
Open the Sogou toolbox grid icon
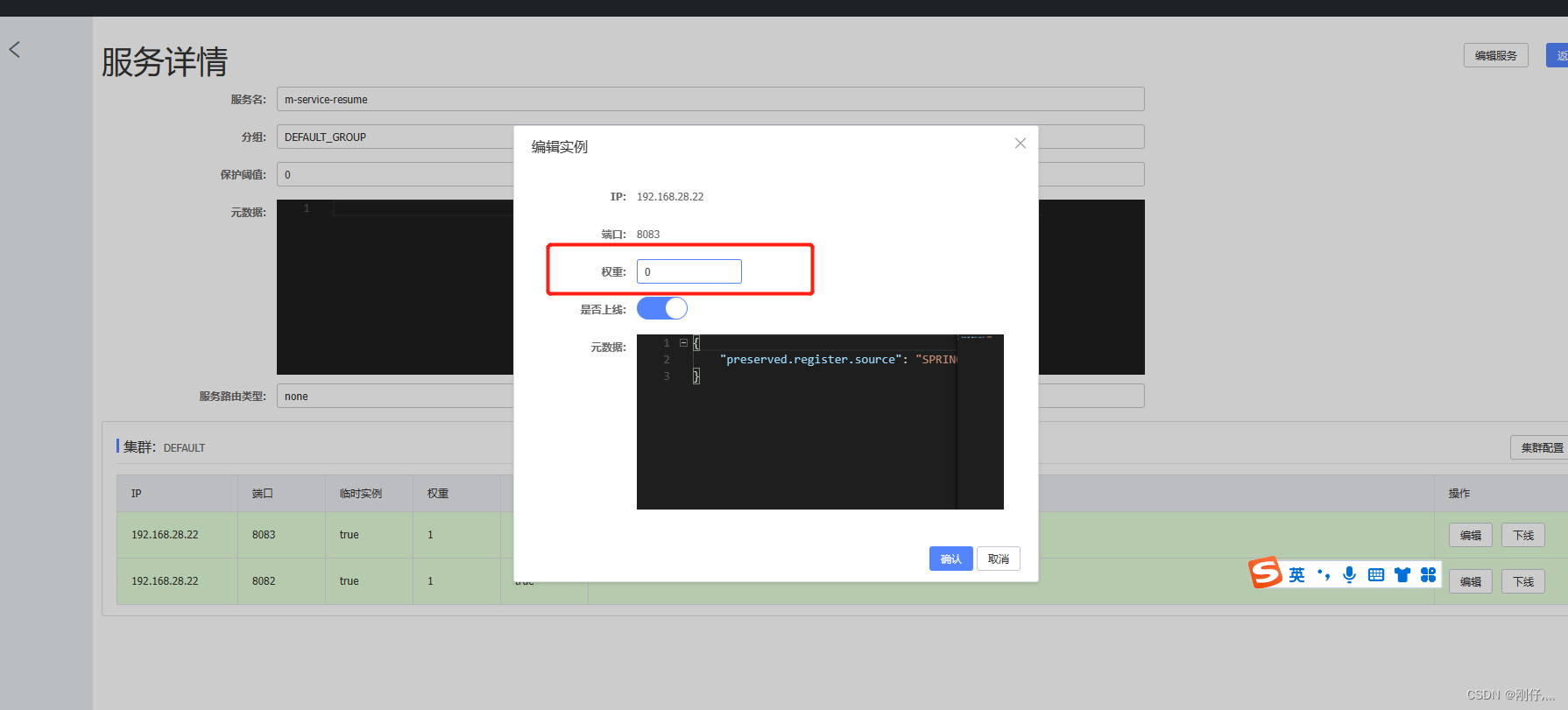coord(1429,574)
